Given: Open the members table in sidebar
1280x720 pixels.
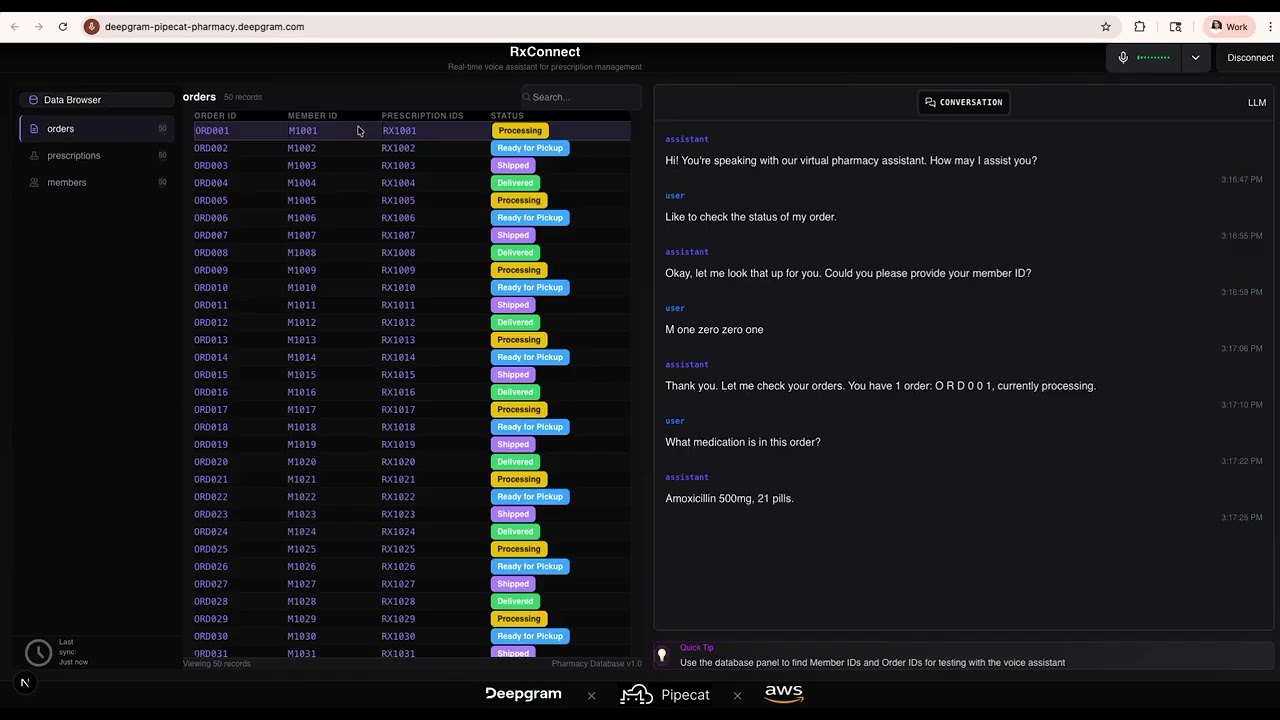Looking at the screenshot, I should coord(97,183).
